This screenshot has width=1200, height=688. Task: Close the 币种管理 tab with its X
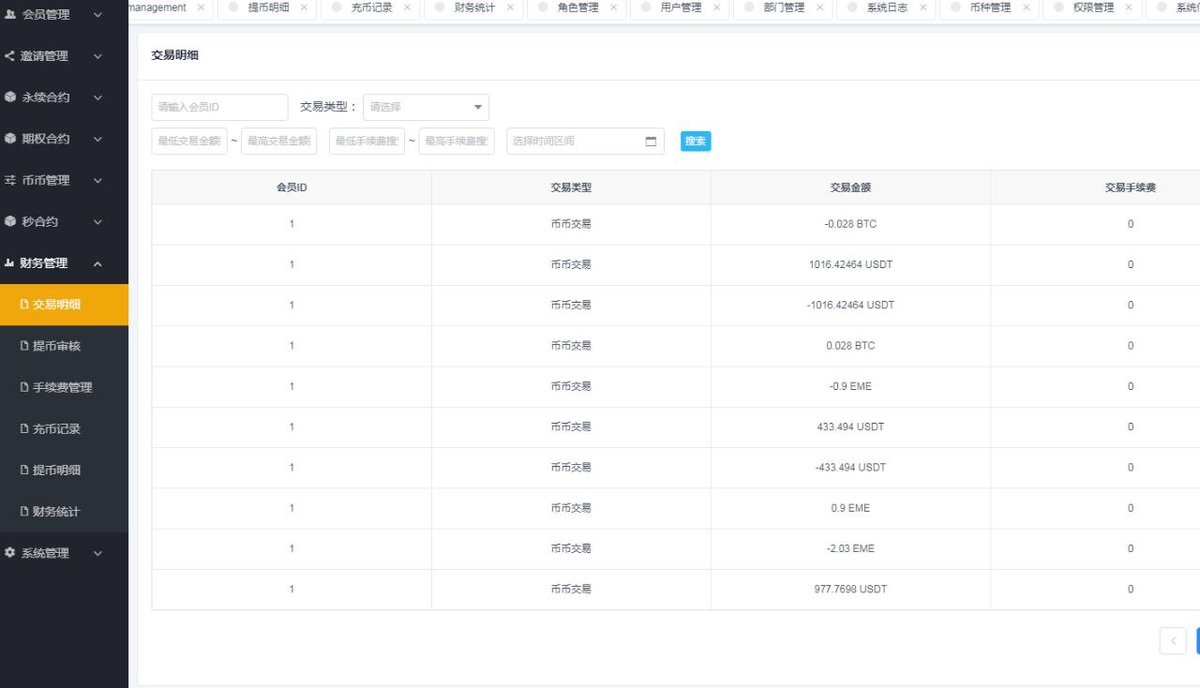point(1025,7)
